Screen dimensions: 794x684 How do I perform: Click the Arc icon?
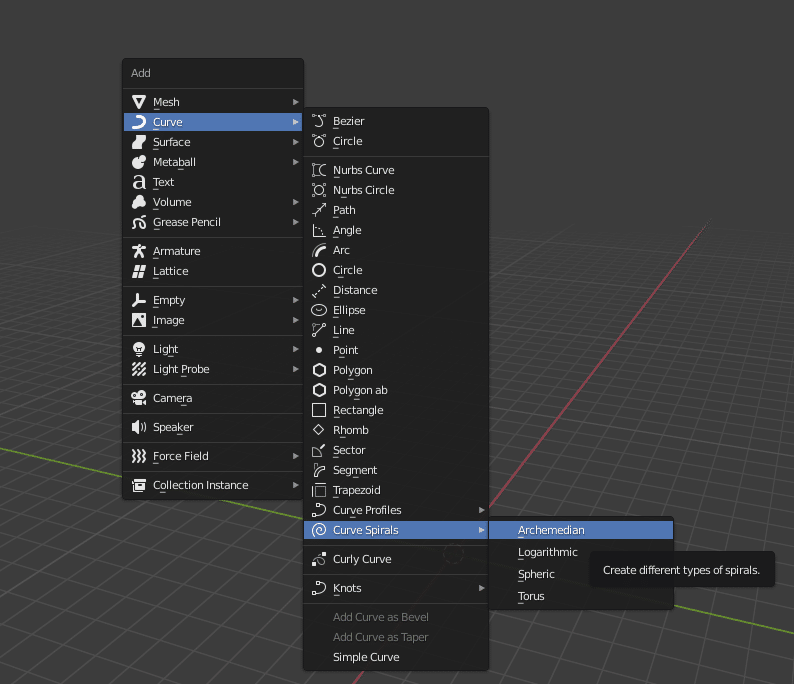[x=319, y=250]
